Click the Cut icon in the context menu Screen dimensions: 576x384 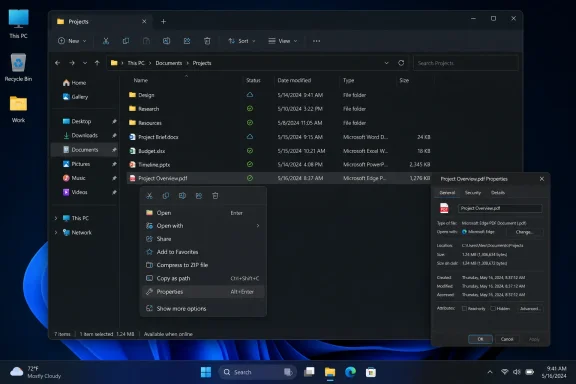pyautogui.click(x=149, y=196)
